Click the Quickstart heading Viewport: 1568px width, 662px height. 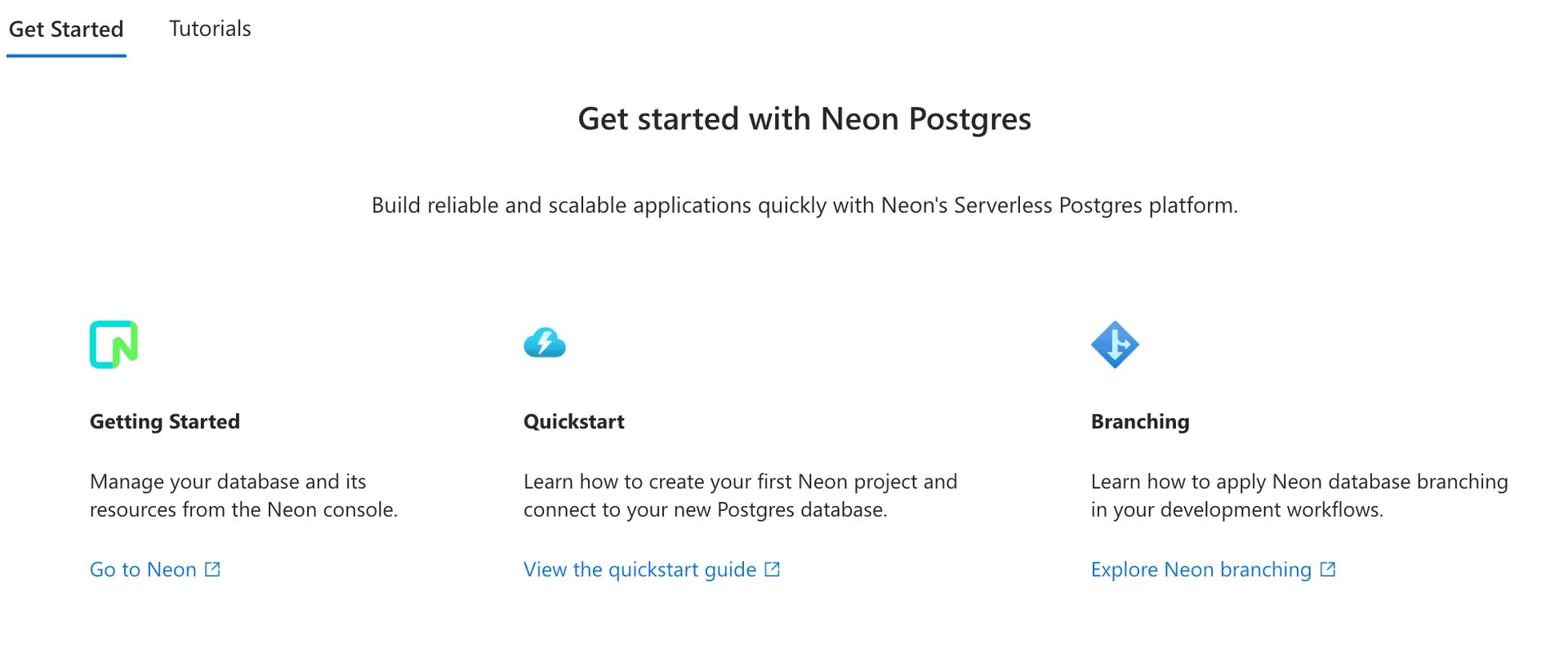(x=574, y=421)
